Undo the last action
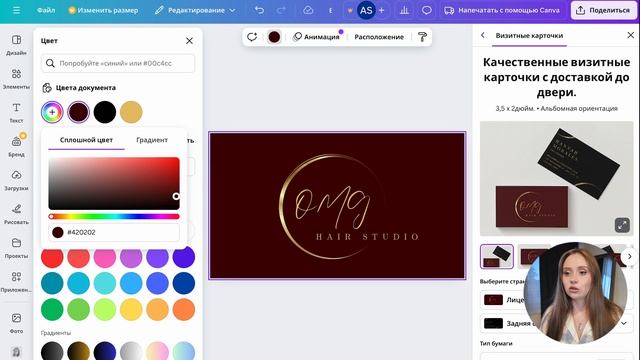This screenshot has width=640, height=360. coord(259,10)
